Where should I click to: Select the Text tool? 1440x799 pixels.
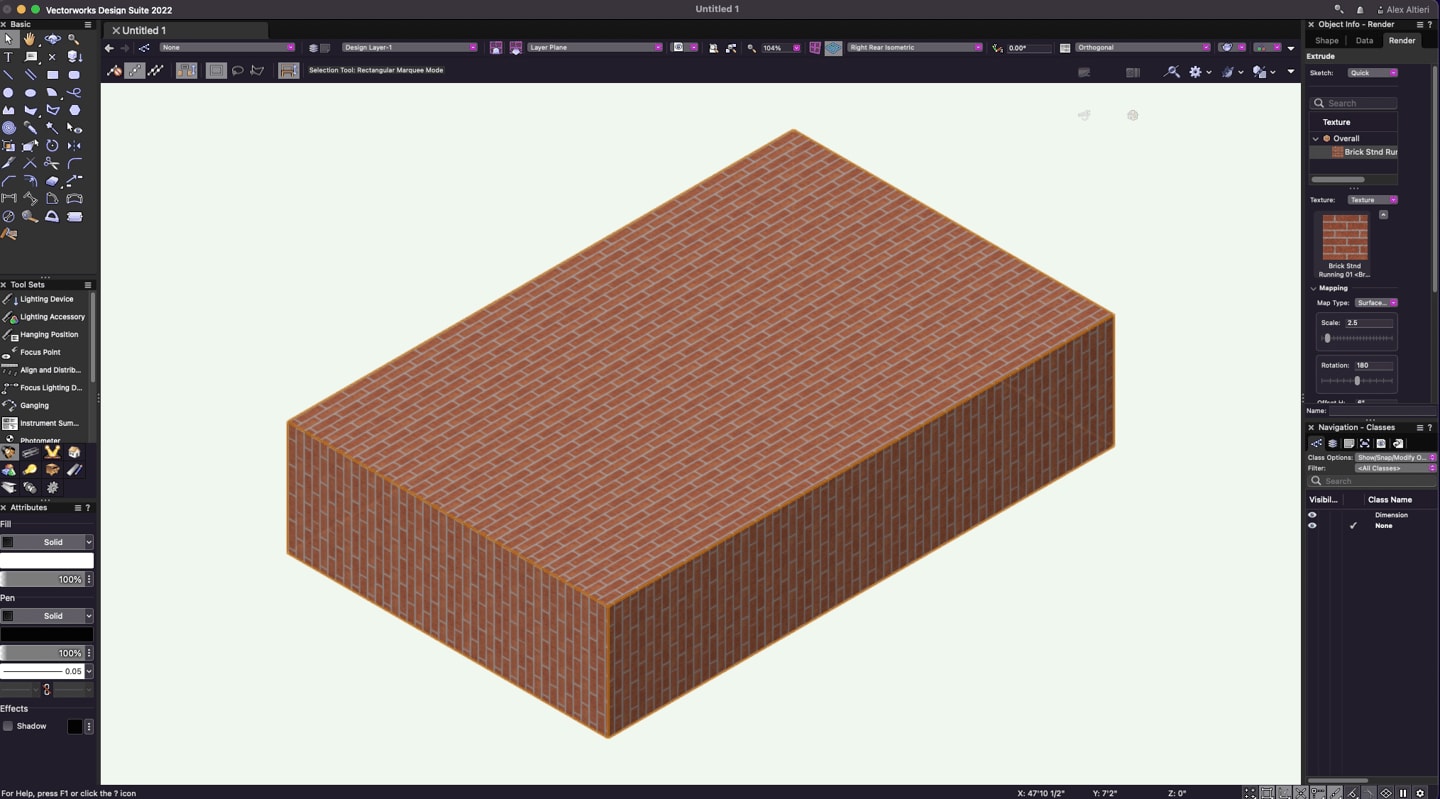[x=8, y=57]
